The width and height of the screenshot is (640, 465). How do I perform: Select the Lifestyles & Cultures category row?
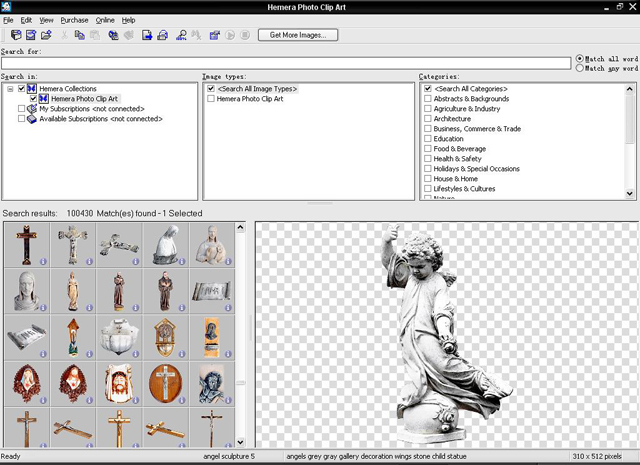(x=464, y=189)
